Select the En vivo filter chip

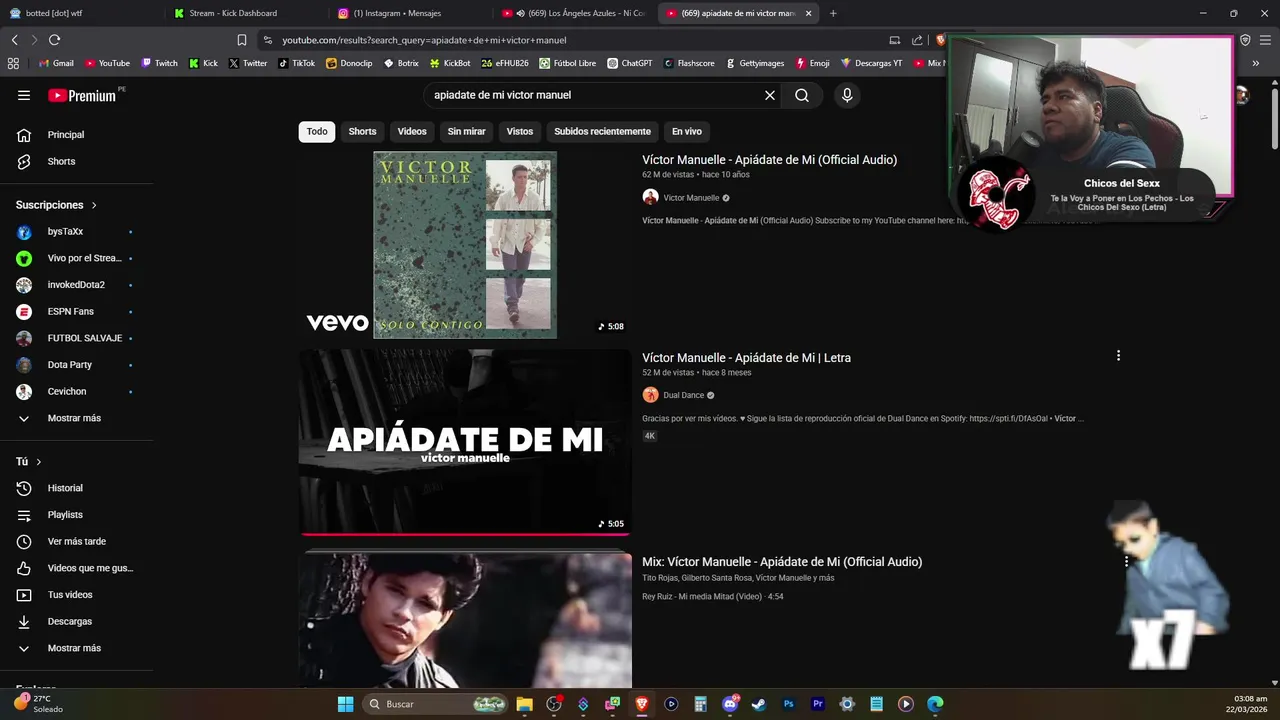[686, 131]
